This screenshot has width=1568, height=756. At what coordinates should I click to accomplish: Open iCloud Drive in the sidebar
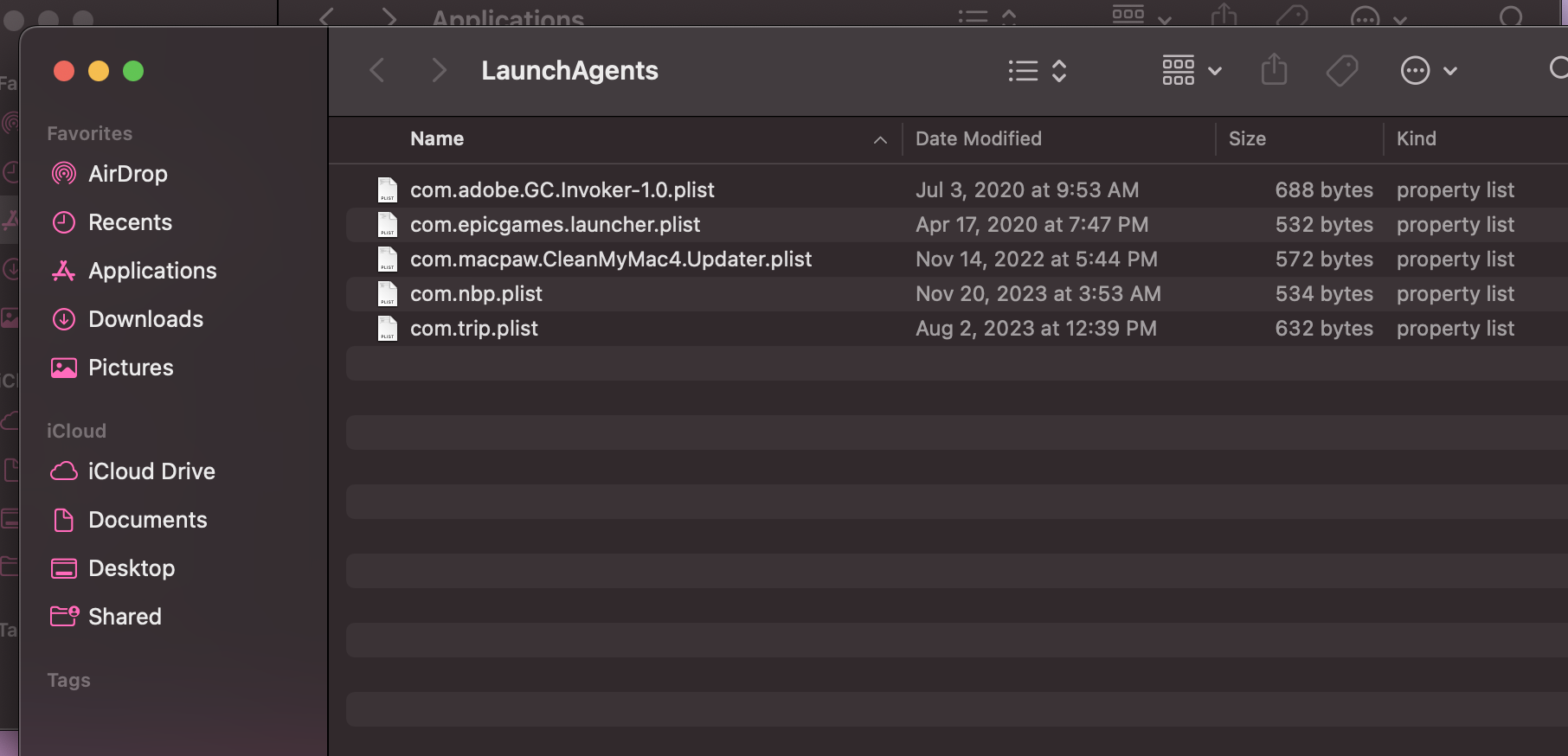(x=151, y=471)
